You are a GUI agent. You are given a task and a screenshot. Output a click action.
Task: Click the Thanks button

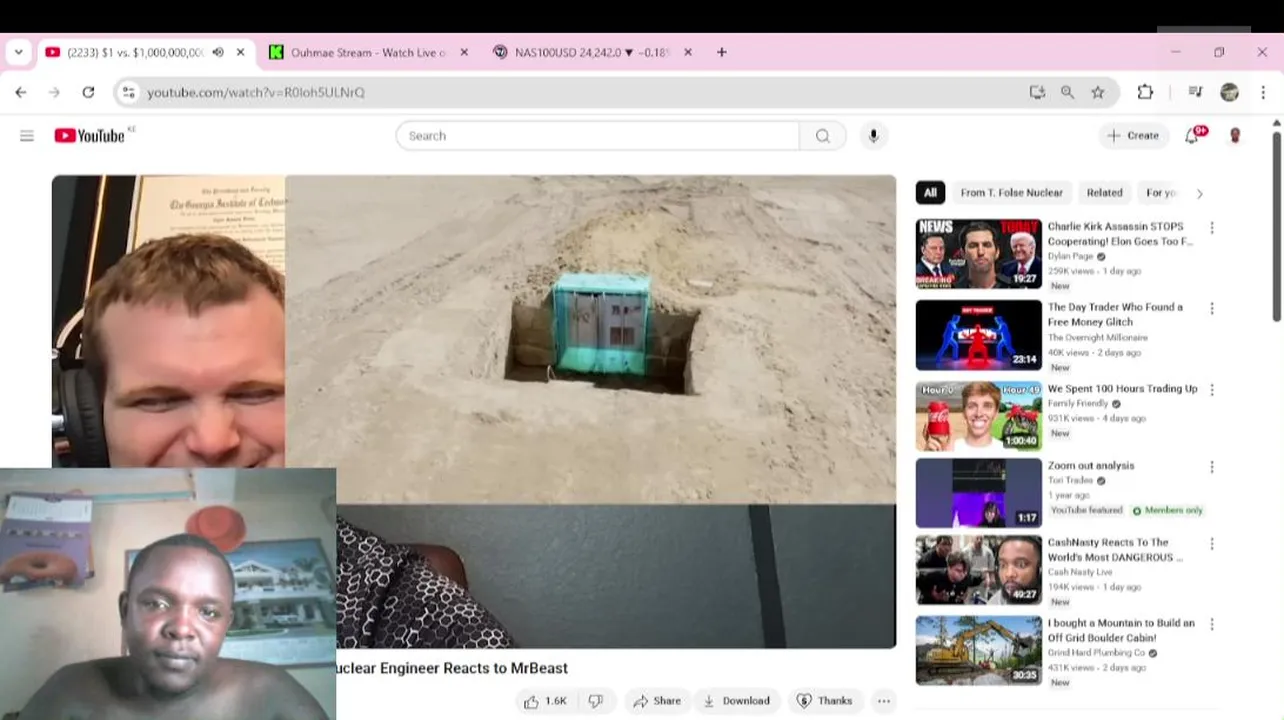coord(825,701)
